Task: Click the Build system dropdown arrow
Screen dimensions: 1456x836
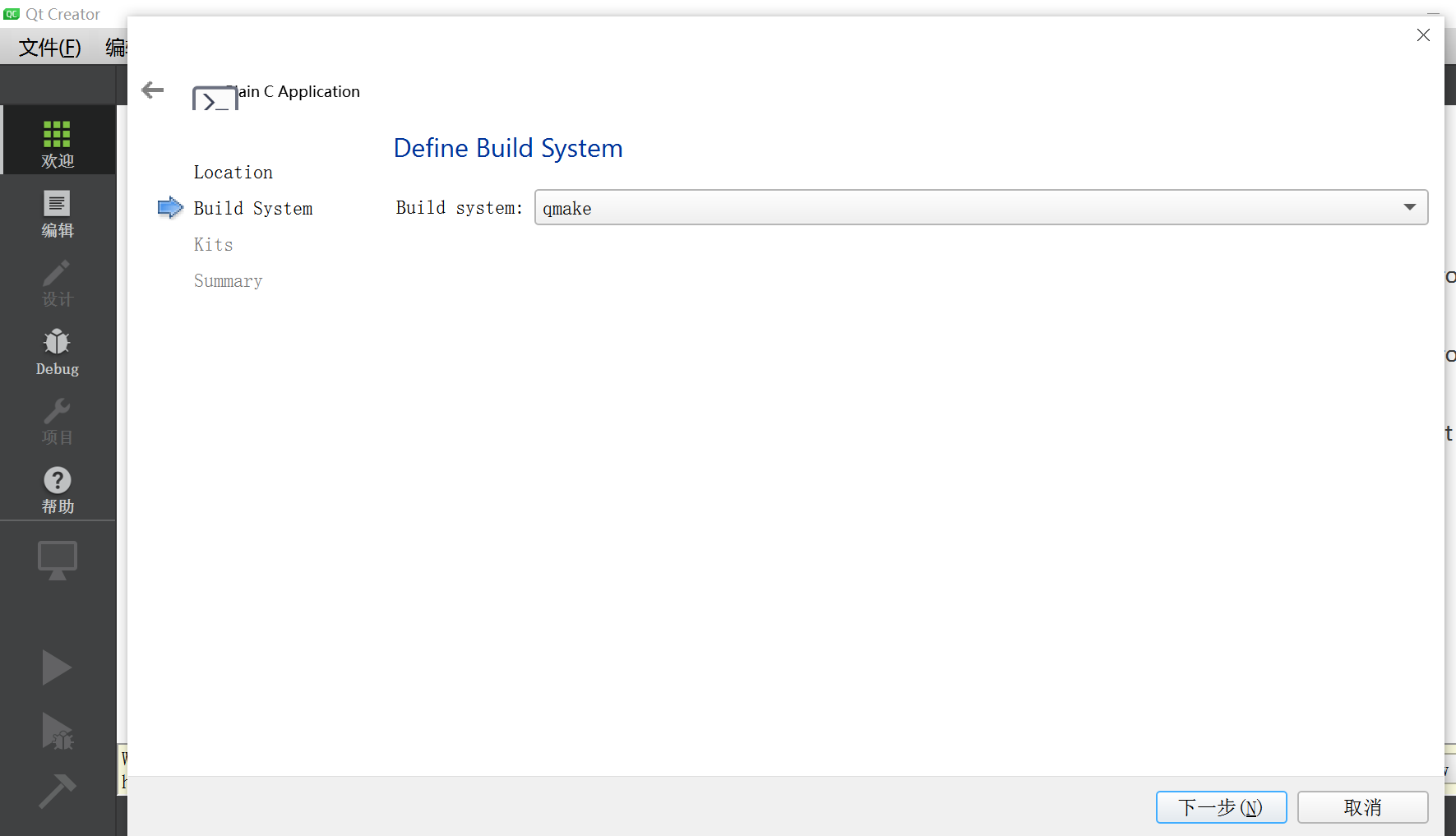Action: 1411,207
